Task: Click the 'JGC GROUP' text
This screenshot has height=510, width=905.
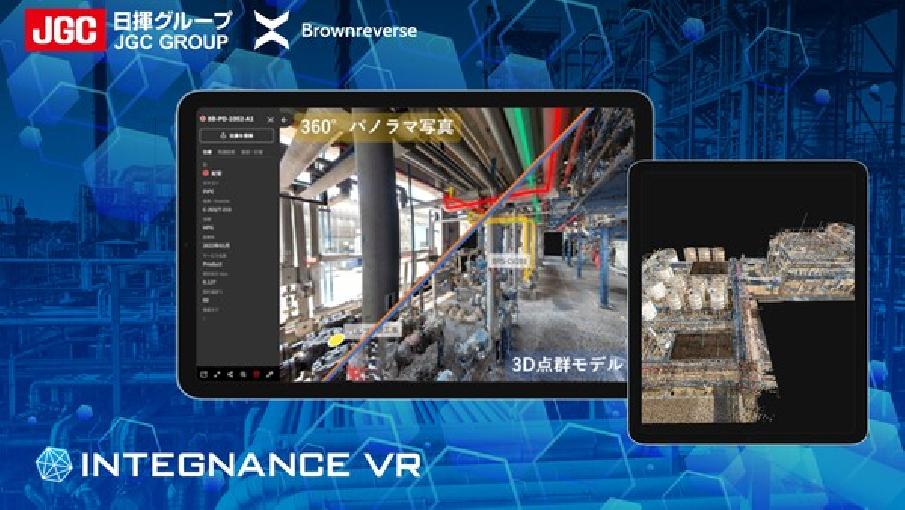Action: coord(171,42)
